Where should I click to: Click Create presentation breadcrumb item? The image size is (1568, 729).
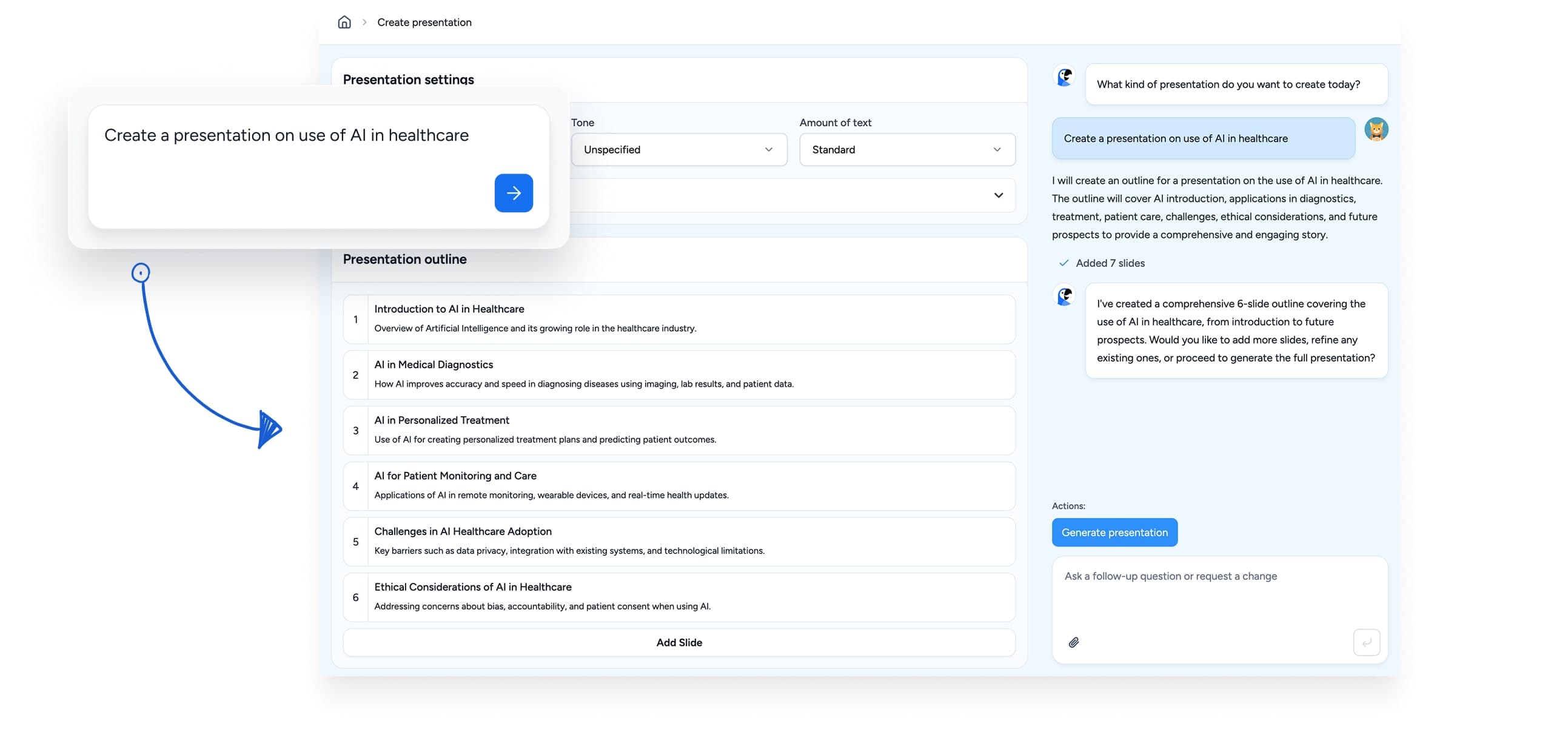click(424, 22)
